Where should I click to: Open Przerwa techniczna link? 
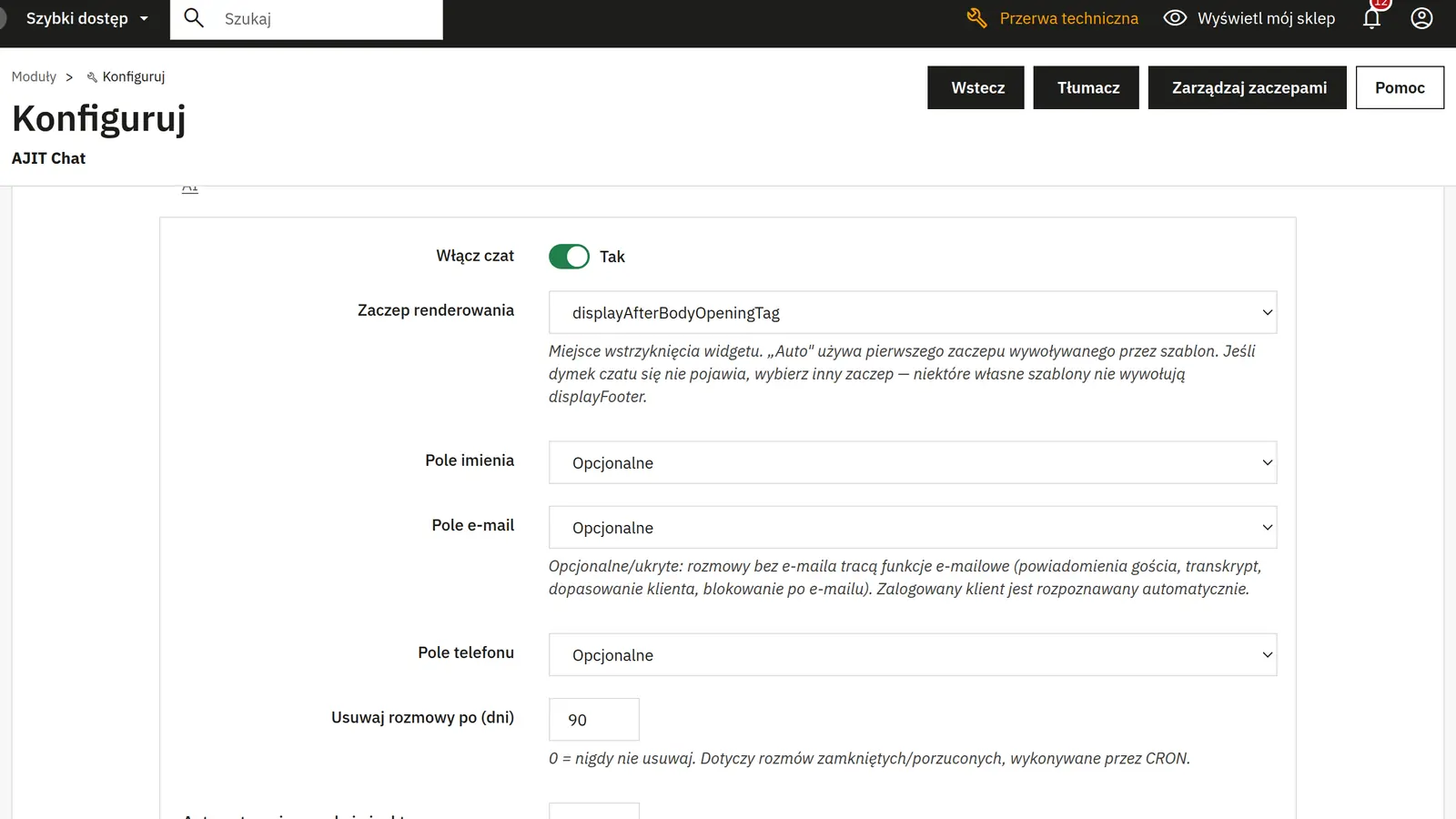tap(1068, 18)
